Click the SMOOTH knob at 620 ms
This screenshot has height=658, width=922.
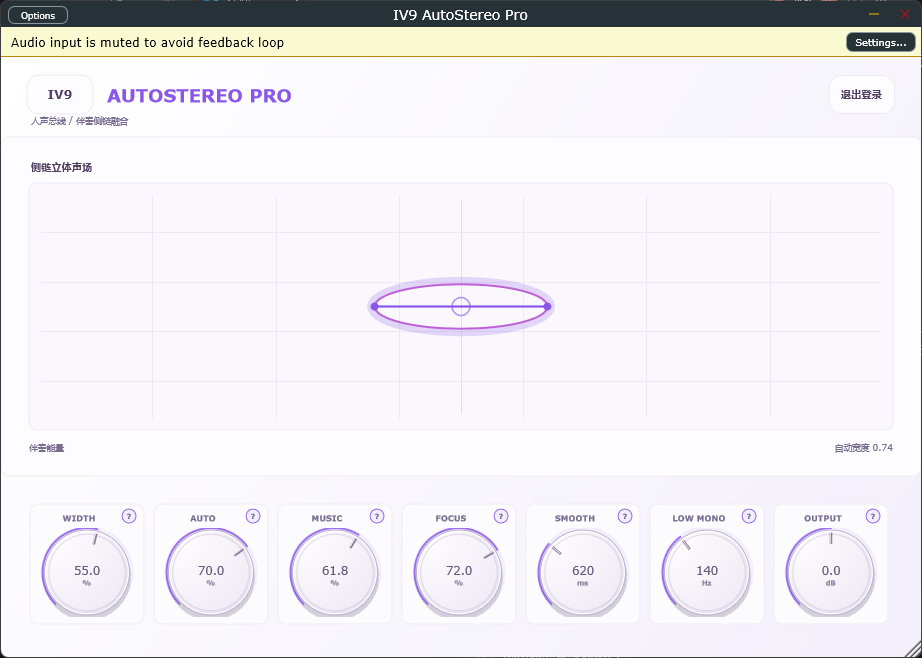583,573
